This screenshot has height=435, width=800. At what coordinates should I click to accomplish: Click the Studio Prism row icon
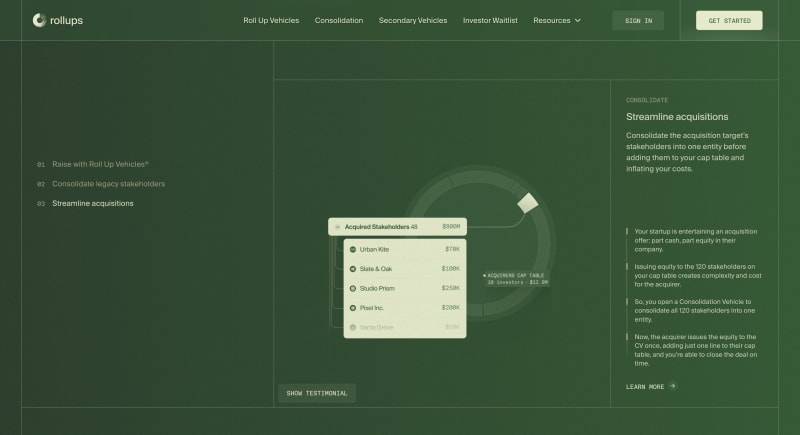tap(353, 288)
